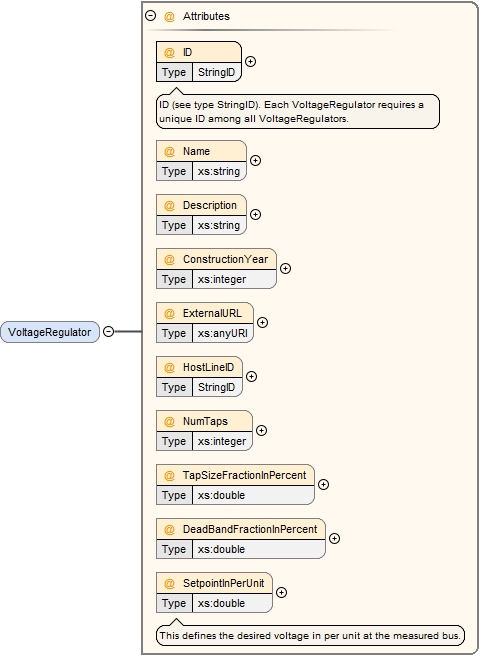Expand the ID attribute details
This screenshot has height=656, width=496.
250,62
